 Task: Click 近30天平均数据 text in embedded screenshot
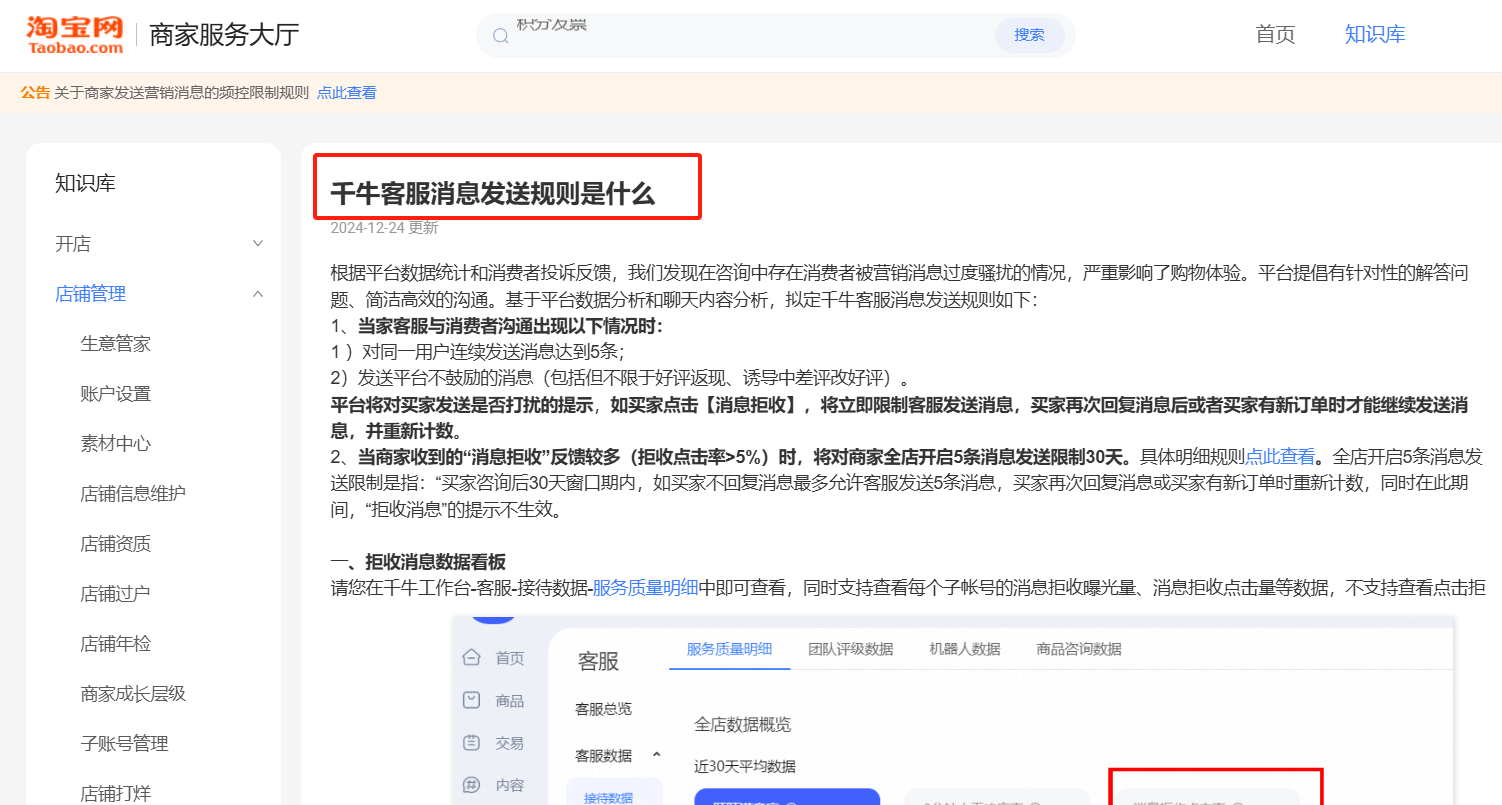click(x=745, y=767)
